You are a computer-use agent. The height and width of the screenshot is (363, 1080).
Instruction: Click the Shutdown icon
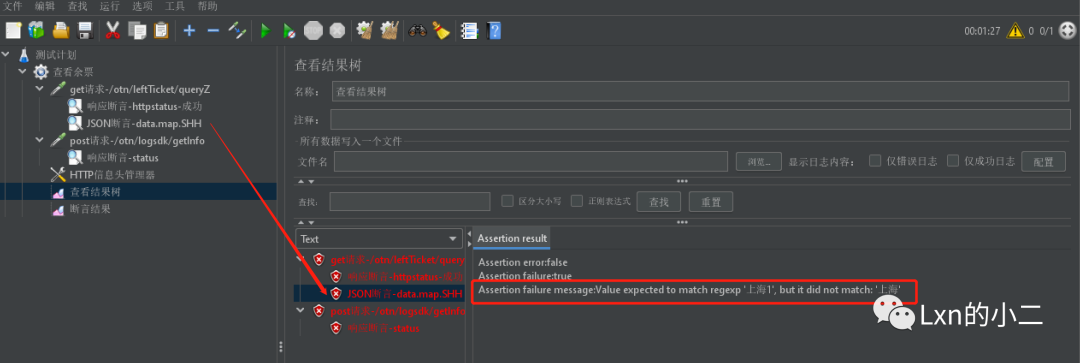coord(337,30)
